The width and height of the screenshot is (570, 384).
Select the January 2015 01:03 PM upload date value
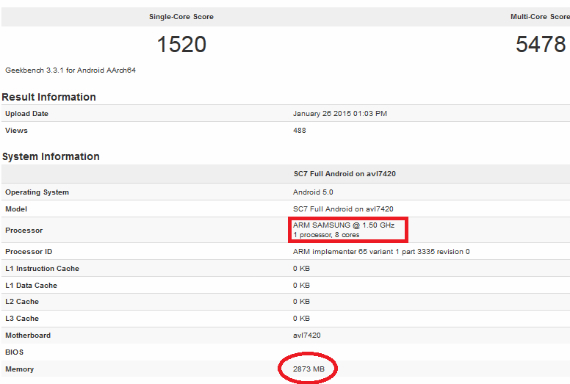tap(340, 114)
